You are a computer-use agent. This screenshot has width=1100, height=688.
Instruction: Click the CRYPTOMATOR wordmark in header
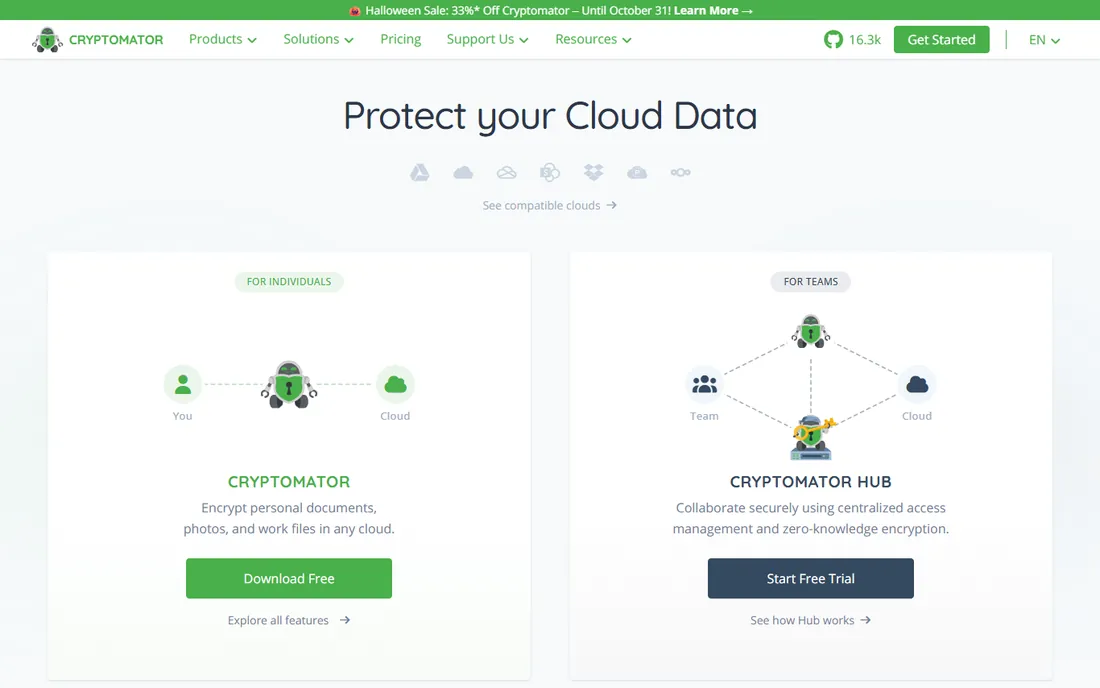click(x=116, y=40)
